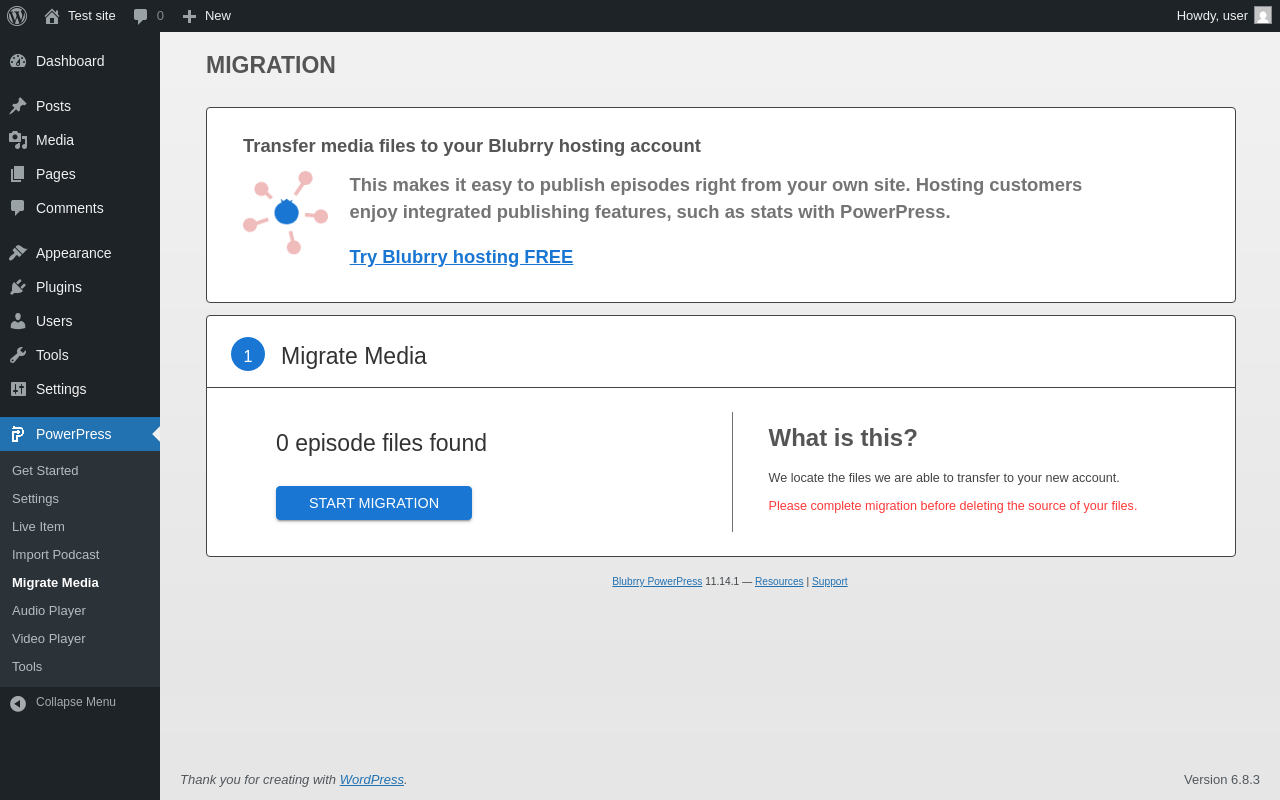This screenshot has width=1280, height=800.
Task: Click the Howdy, user account text
Action: pyautogui.click(x=1212, y=15)
